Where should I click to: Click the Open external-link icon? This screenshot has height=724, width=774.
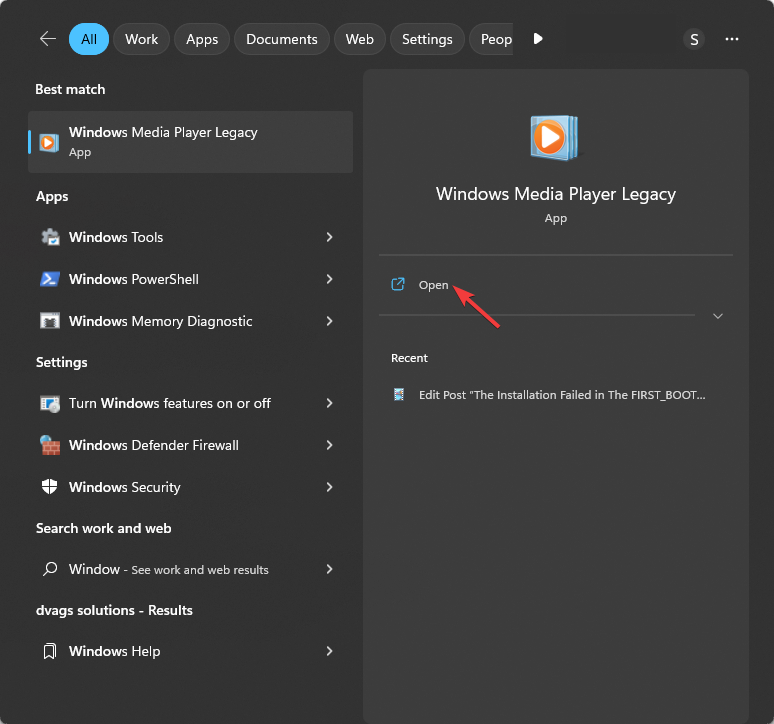click(x=398, y=284)
